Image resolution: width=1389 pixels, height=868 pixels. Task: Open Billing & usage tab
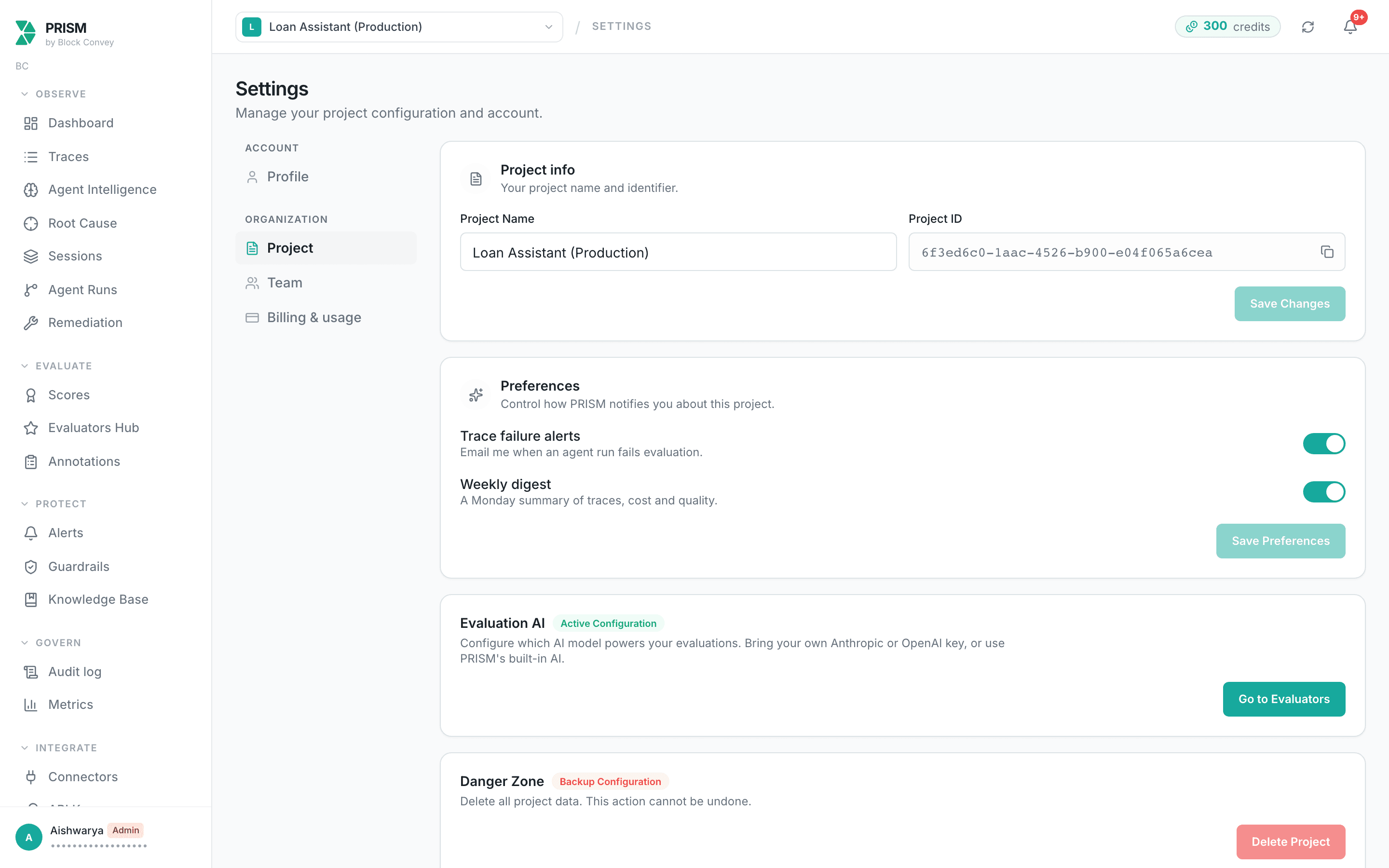tap(326, 317)
